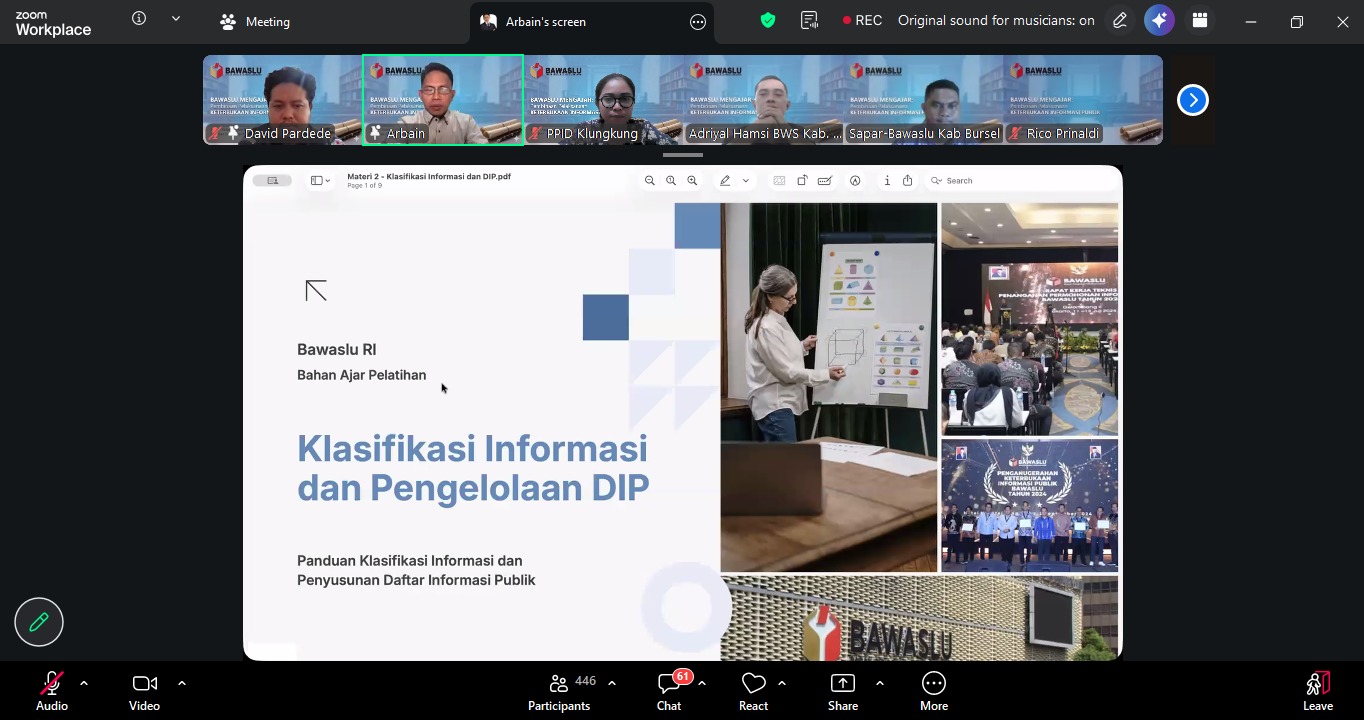Image resolution: width=1364 pixels, height=720 pixels.
Task: Select Adriyal Hamsi's video thumbnail
Action: tap(764, 100)
